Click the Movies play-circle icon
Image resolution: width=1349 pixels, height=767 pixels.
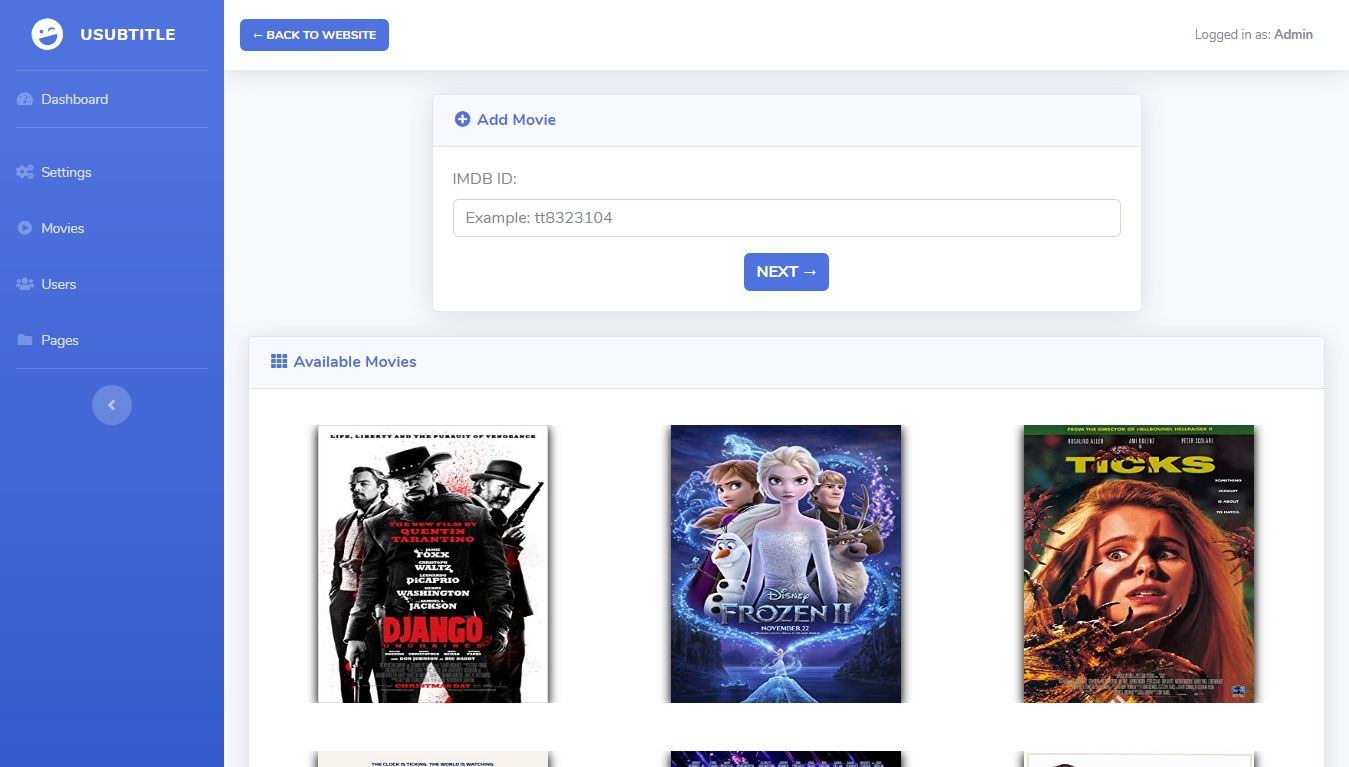click(25, 228)
